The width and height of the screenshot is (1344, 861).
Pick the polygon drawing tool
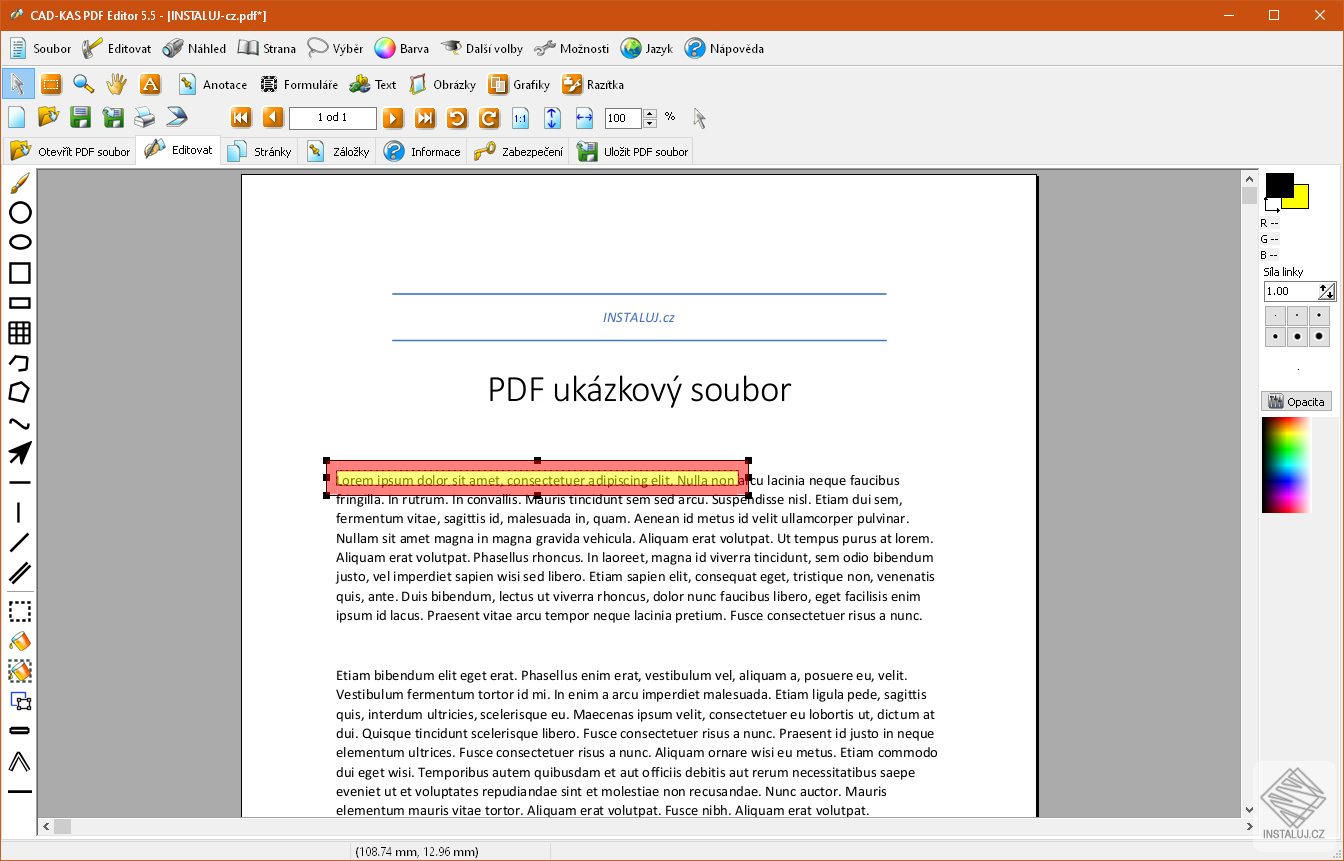coord(18,392)
